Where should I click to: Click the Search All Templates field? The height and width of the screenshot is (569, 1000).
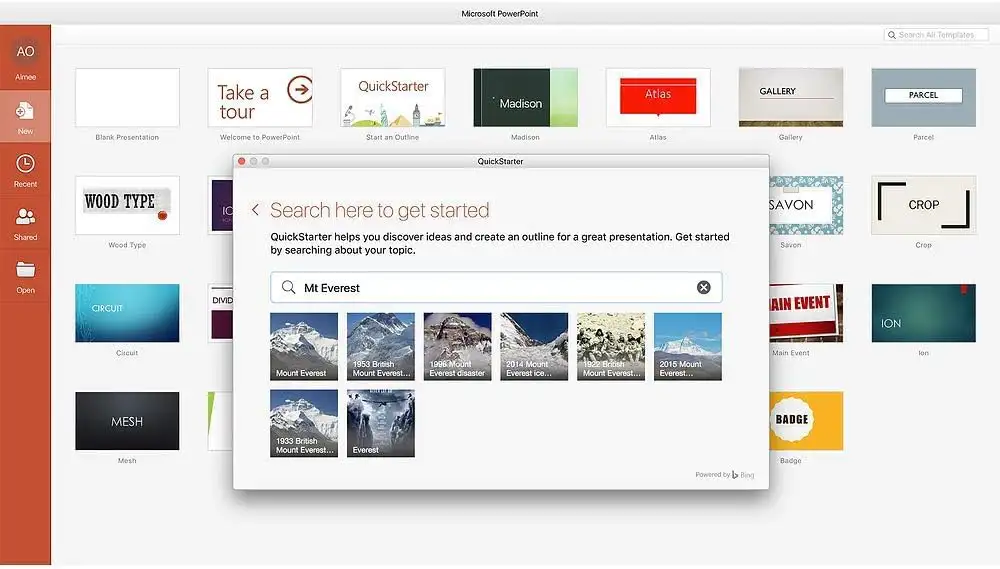coord(935,35)
